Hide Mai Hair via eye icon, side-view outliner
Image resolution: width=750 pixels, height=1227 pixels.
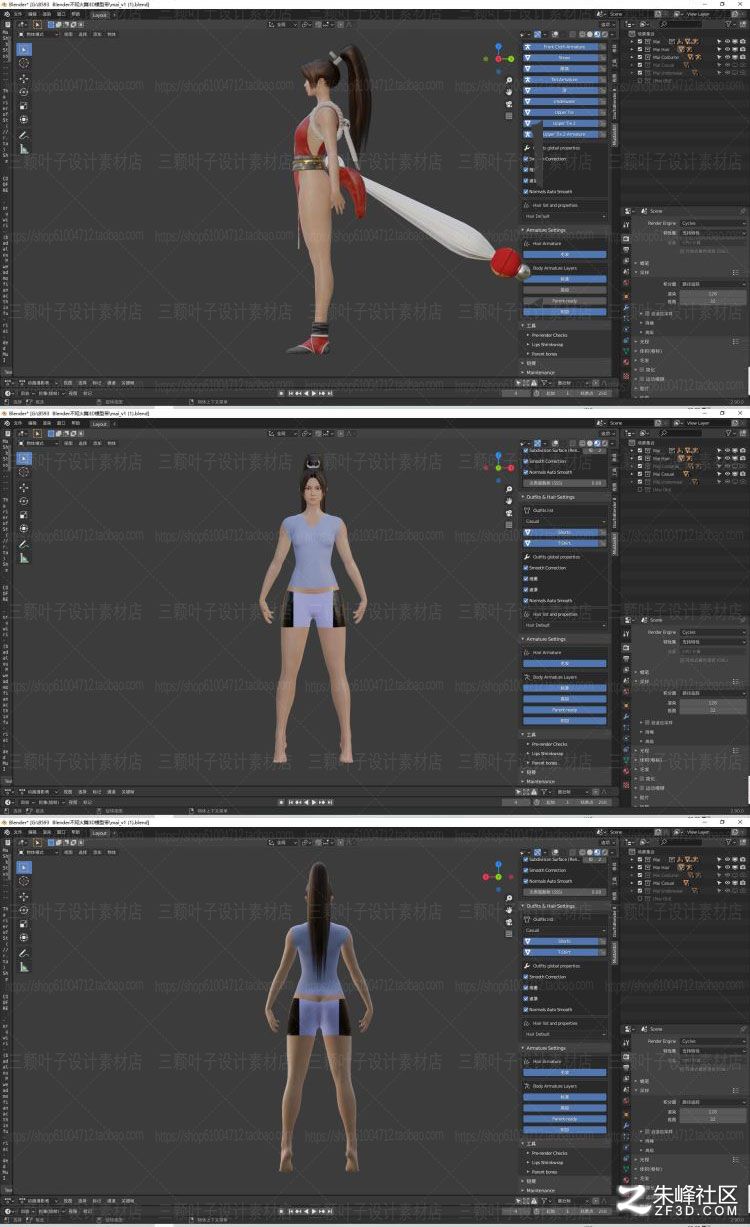pyautogui.click(x=726, y=49)
